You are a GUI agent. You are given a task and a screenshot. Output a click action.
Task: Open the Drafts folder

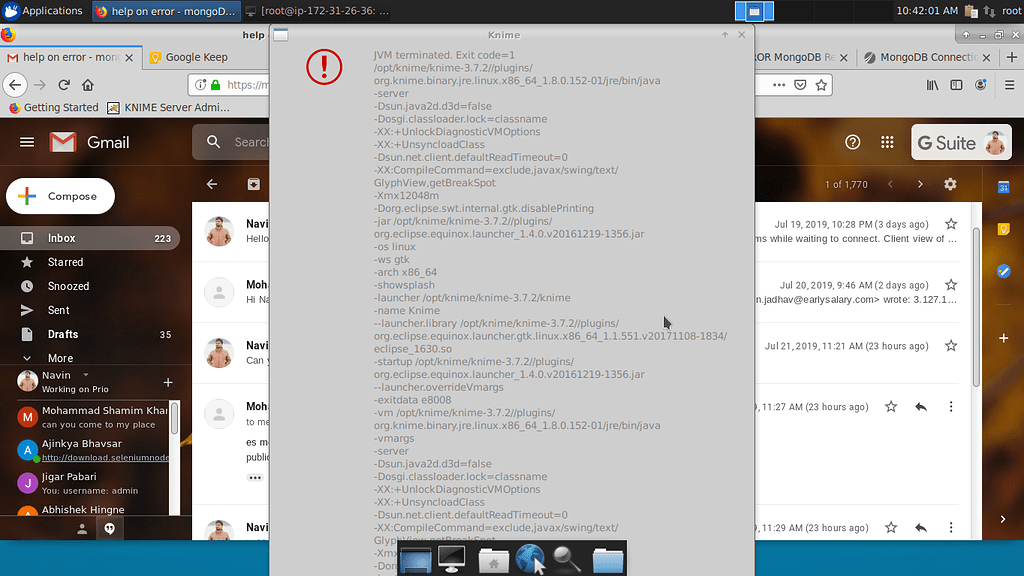(x=63, y=334)
